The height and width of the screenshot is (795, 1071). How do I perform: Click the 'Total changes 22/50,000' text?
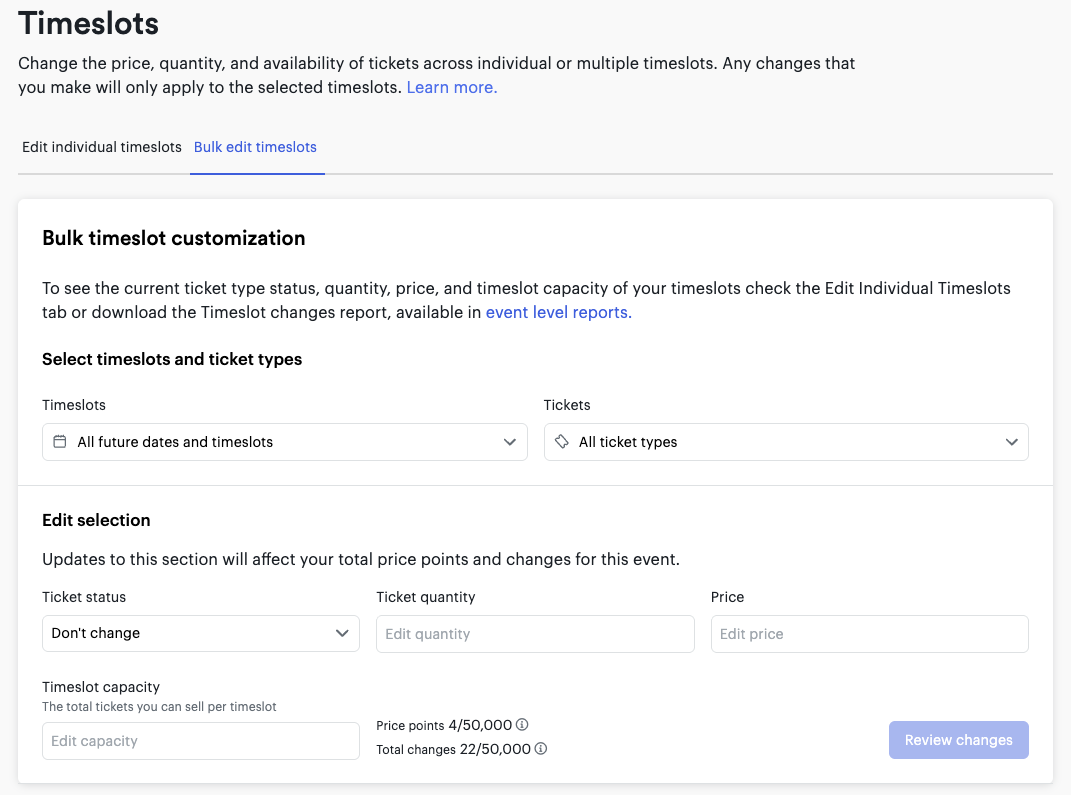pyautogui.click(x=454, y=749)
